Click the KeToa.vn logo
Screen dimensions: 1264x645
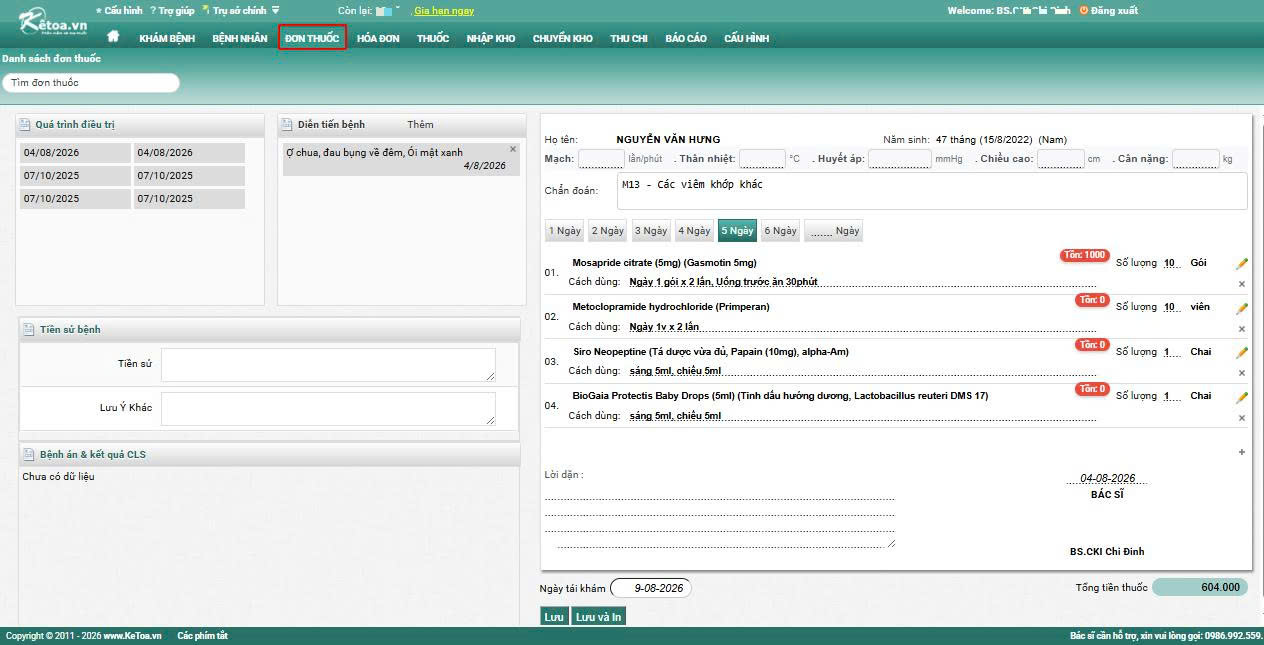pos(52,20)
